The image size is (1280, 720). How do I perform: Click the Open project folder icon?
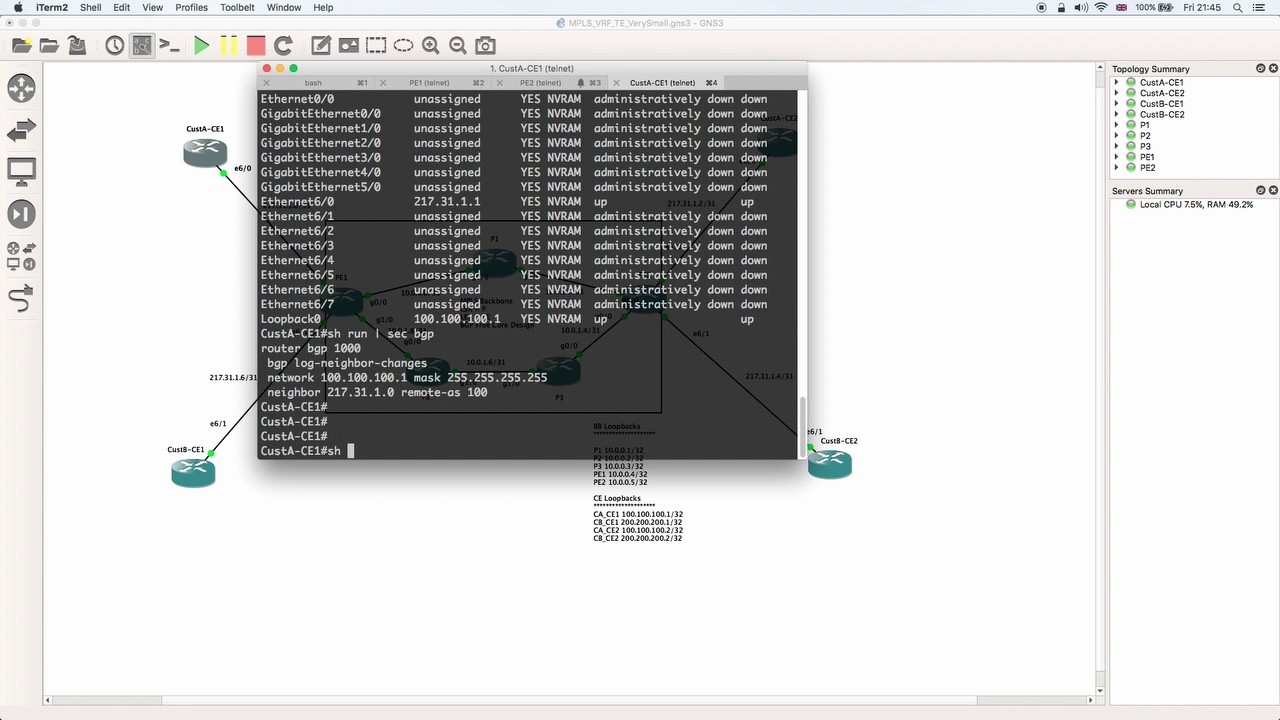(x=49, y=45)
